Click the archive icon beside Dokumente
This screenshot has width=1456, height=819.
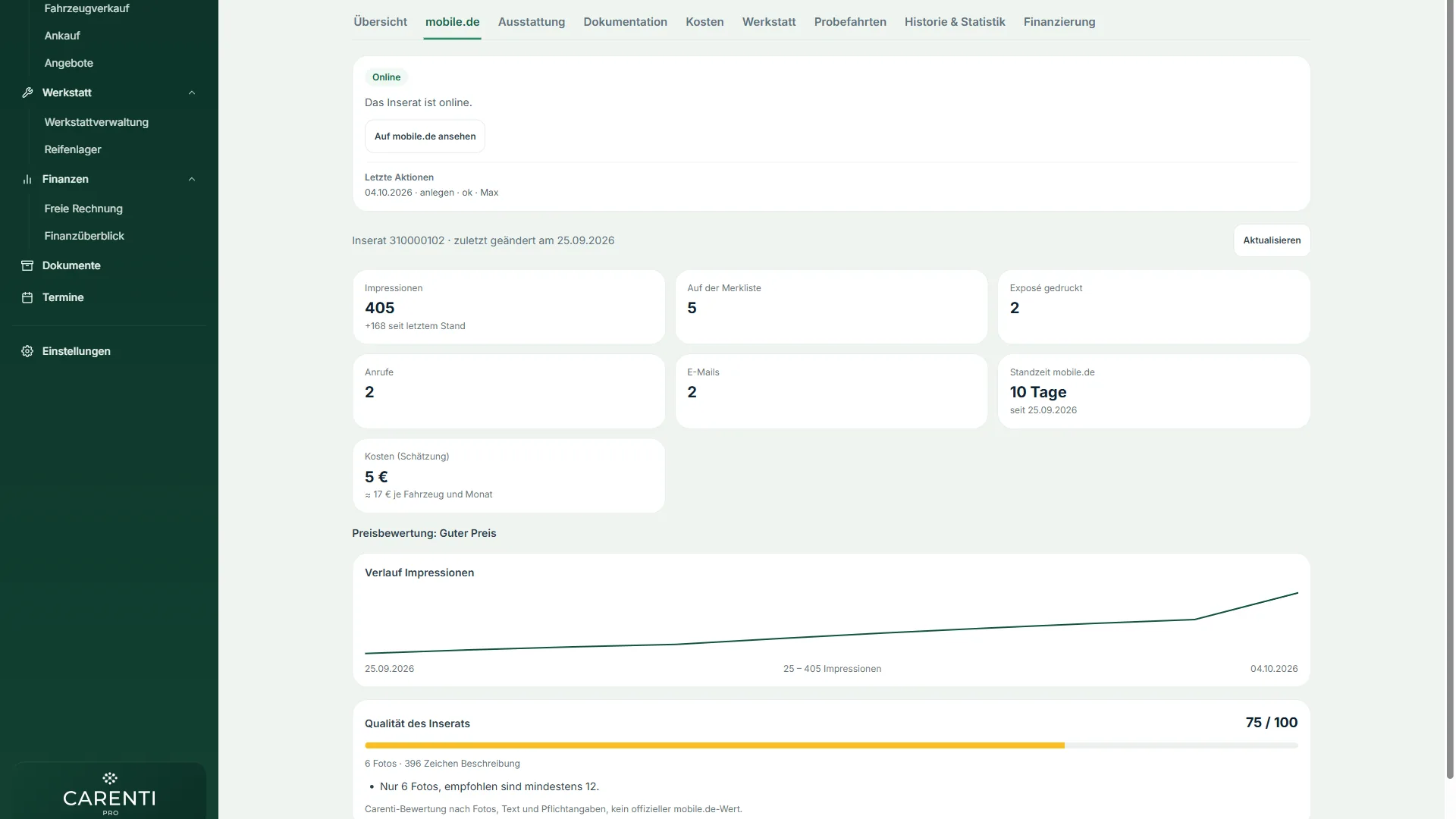27,265
